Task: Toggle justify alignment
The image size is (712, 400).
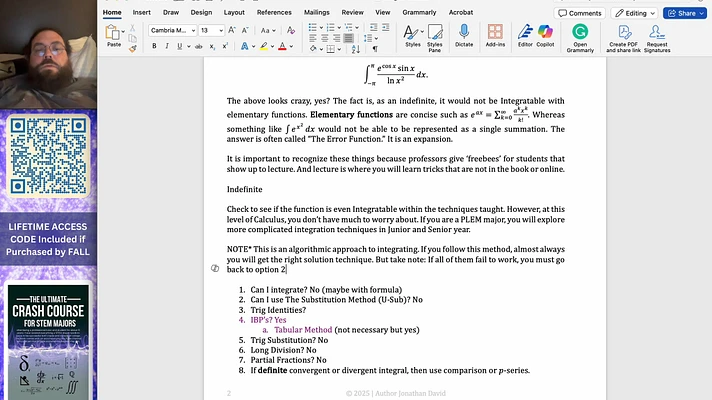Action: (348, 39)
